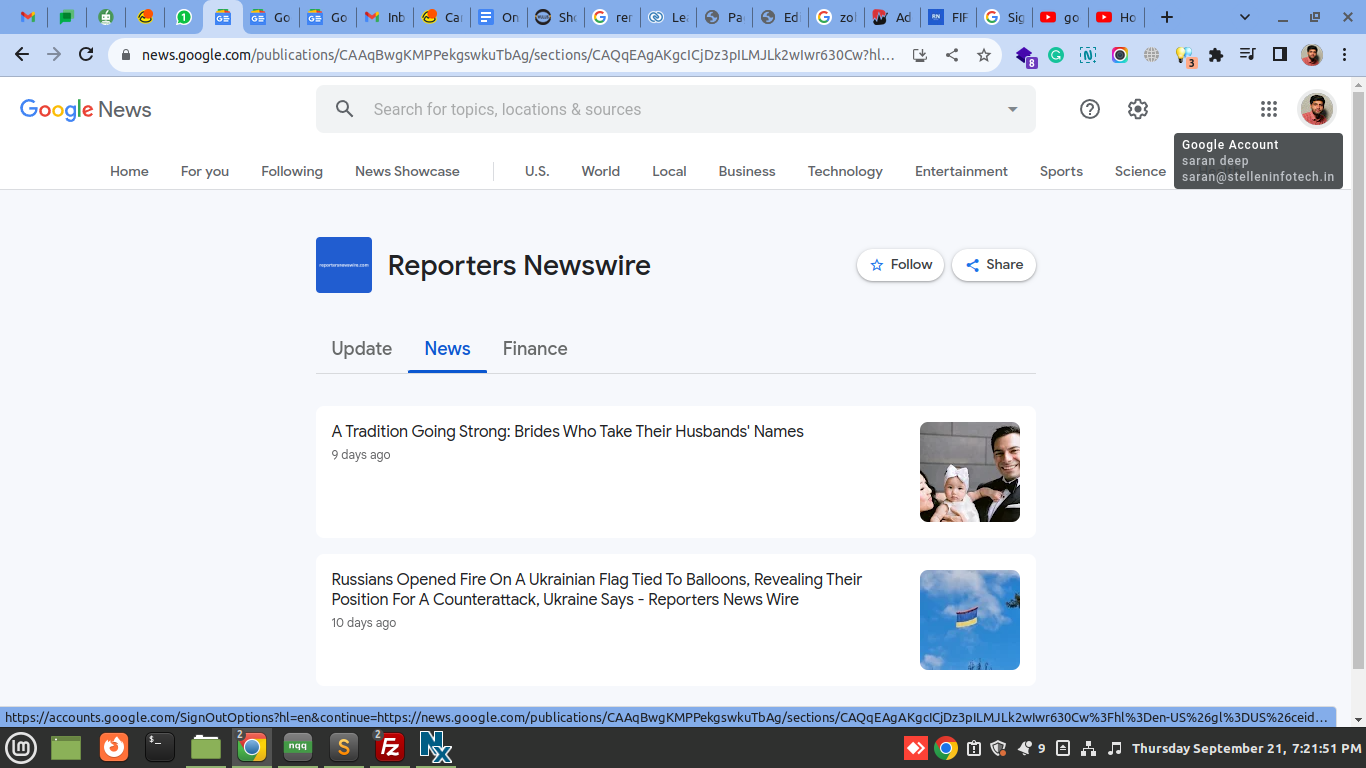Open the Following section
Viewport: 1366px width, 768px height.
[292, 171]
